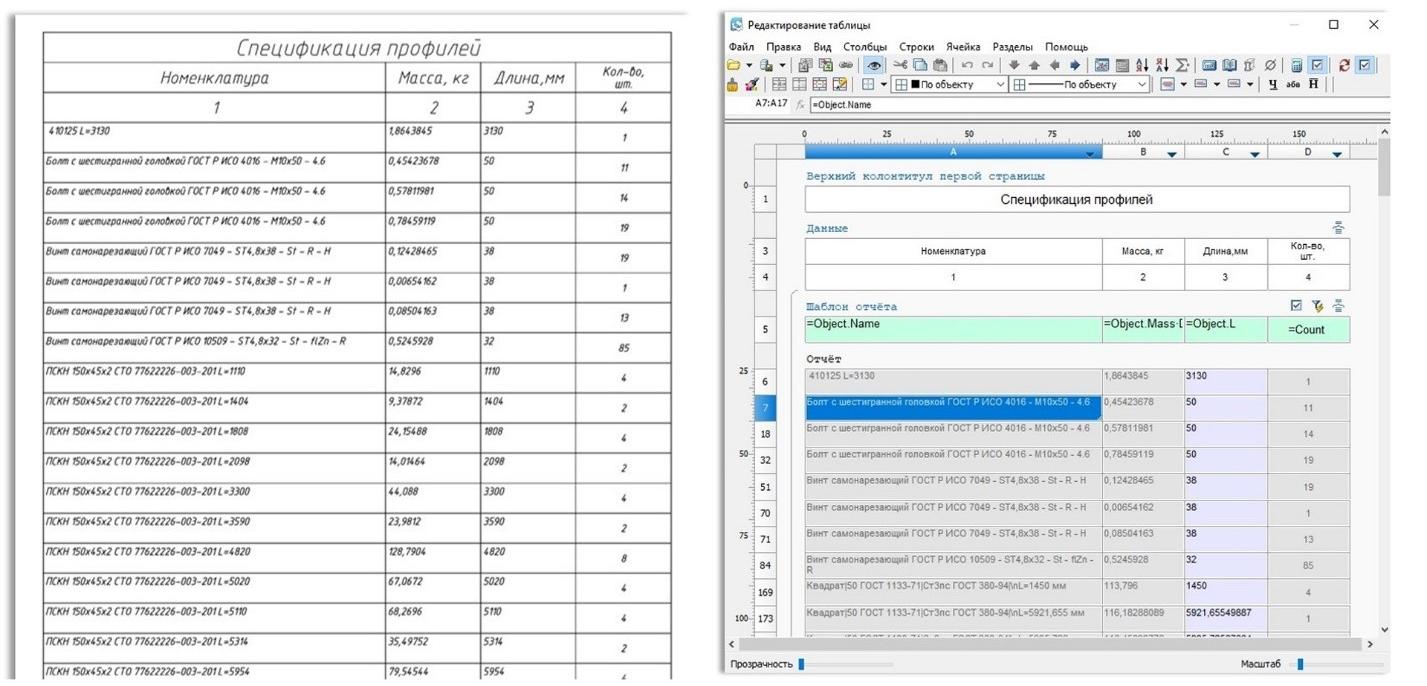Adjust the Прозрачность slider

(x=802, y=664)
